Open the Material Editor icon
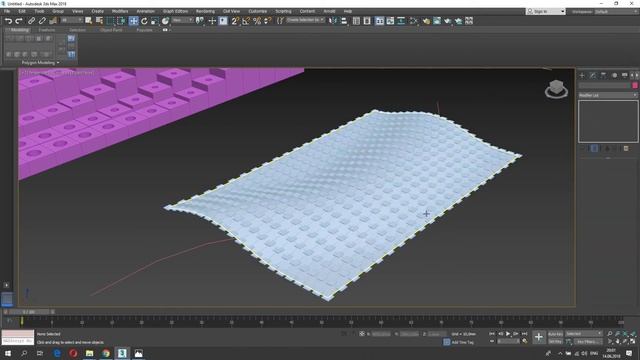Viewport: 640px width, 360px height. pyautogui.click(x=413, y=21)
